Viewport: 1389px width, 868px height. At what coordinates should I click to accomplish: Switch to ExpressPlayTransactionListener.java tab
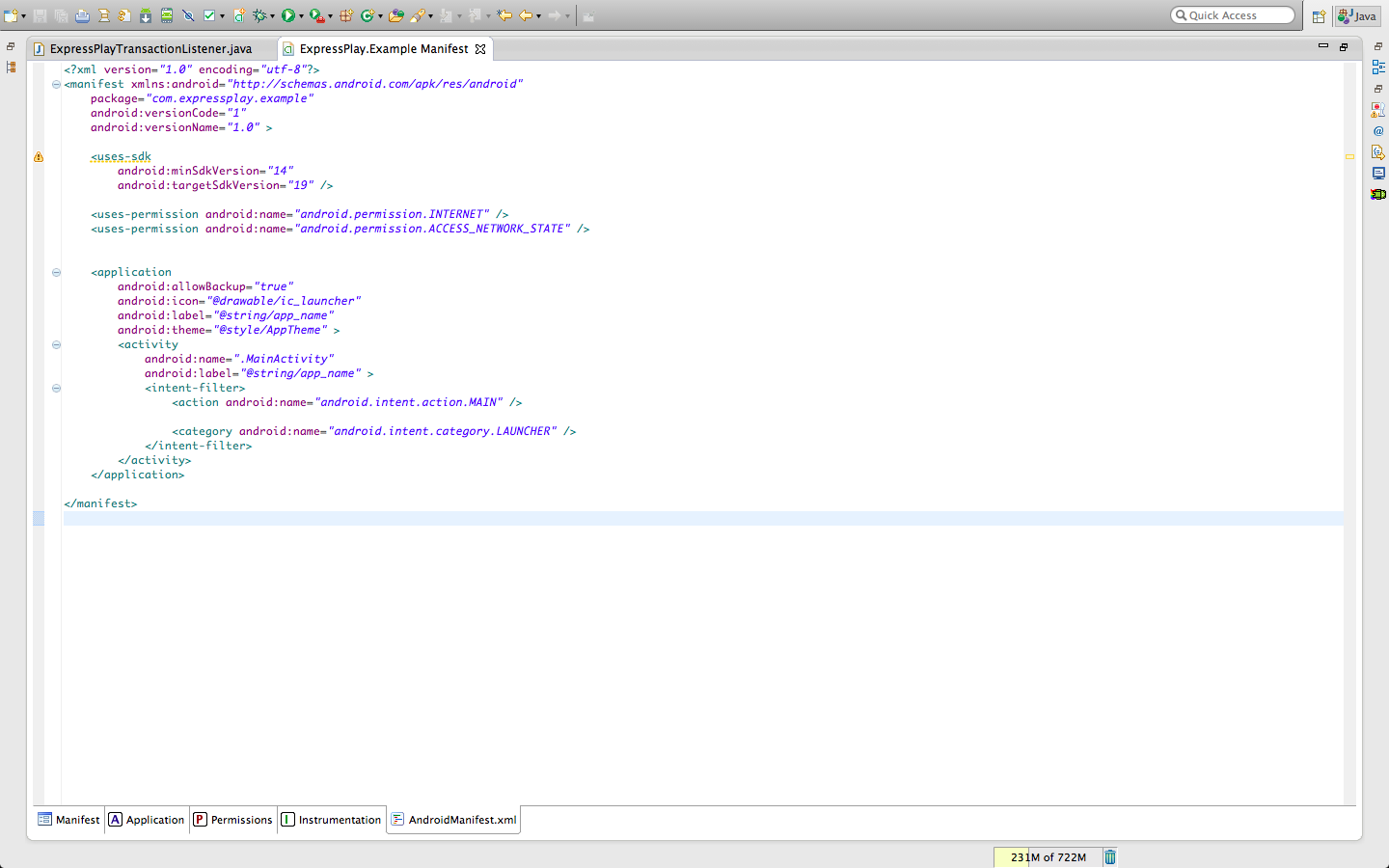point(150,49)
